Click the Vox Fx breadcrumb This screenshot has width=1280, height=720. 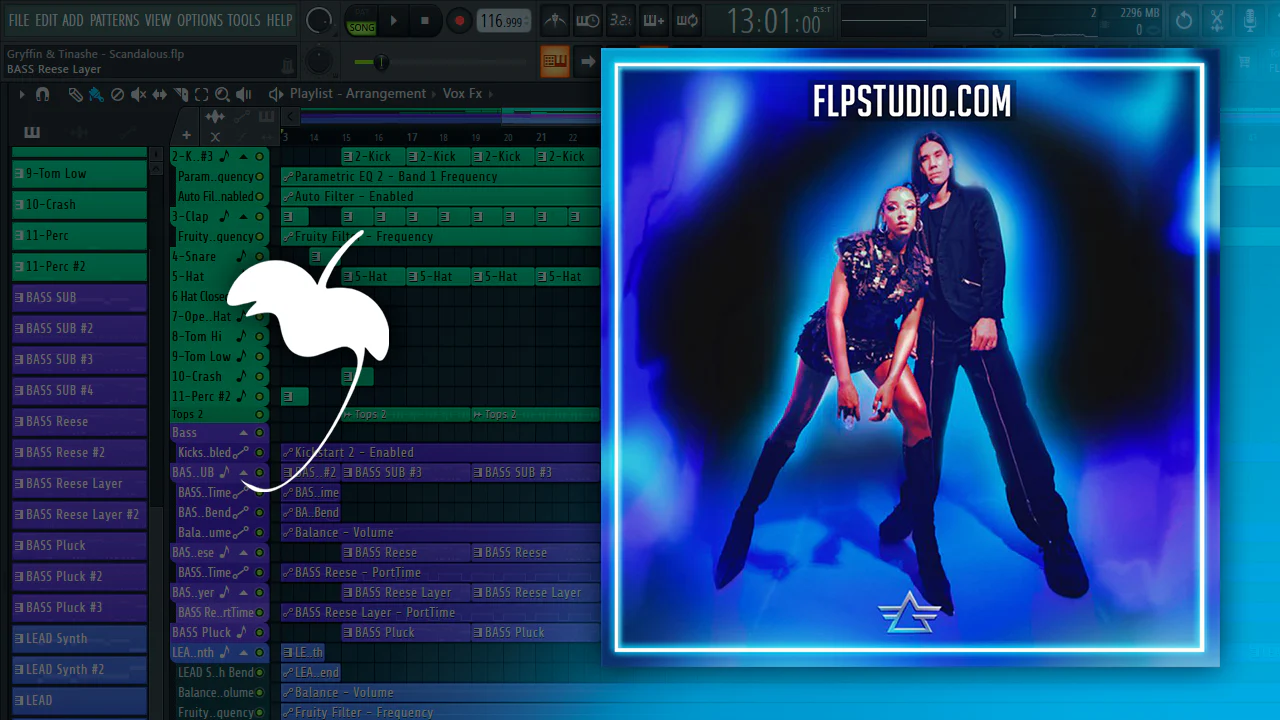[462, 94]
